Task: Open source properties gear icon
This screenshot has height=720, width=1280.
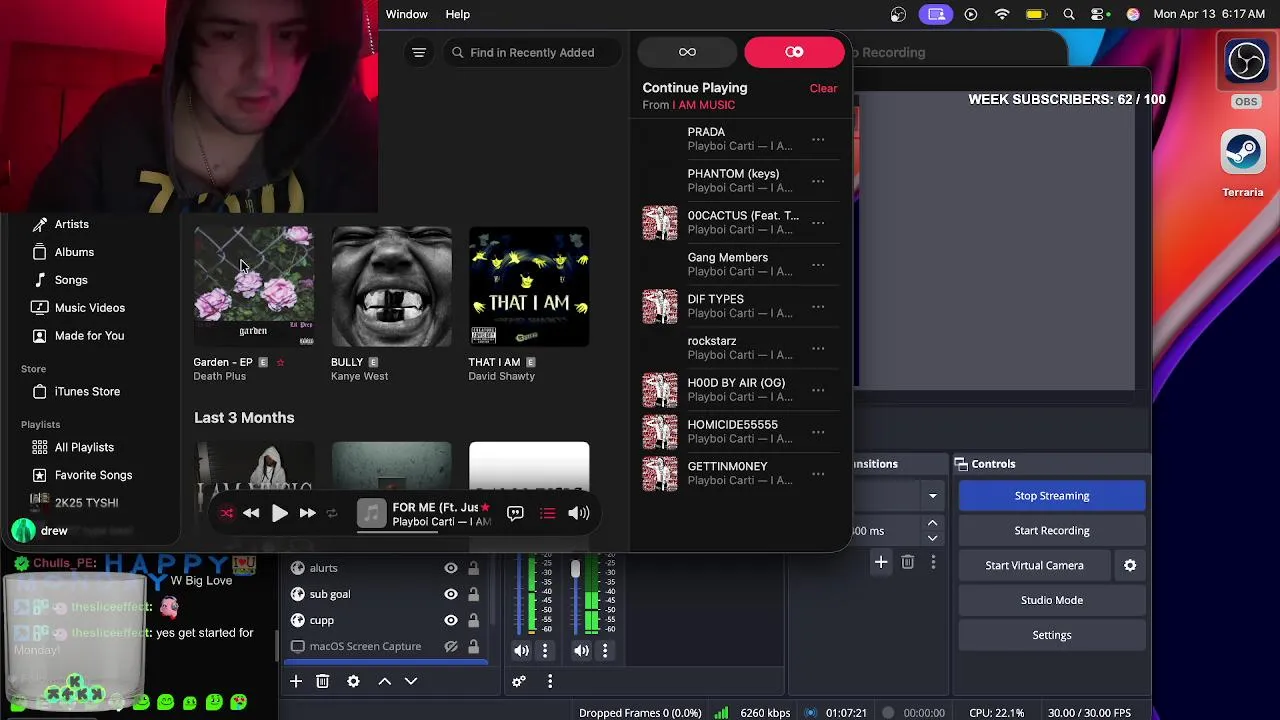Action: (353, 681)
